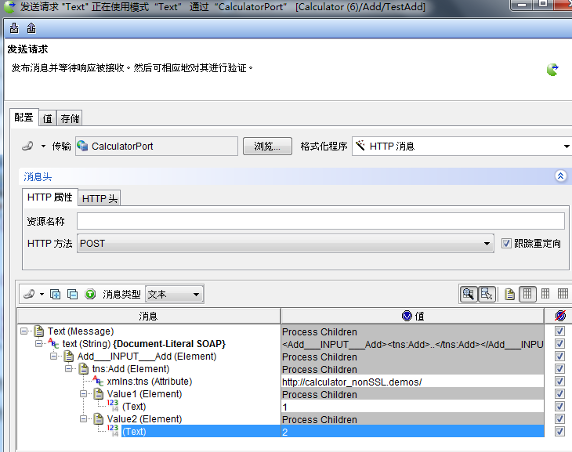Collapse the Value1 element node
This screenshot has width=572, height=452.
(x=83, y=394)
